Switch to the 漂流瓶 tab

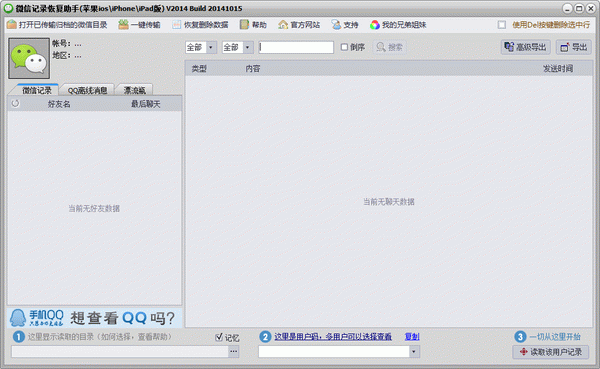[x=134, y=90]
